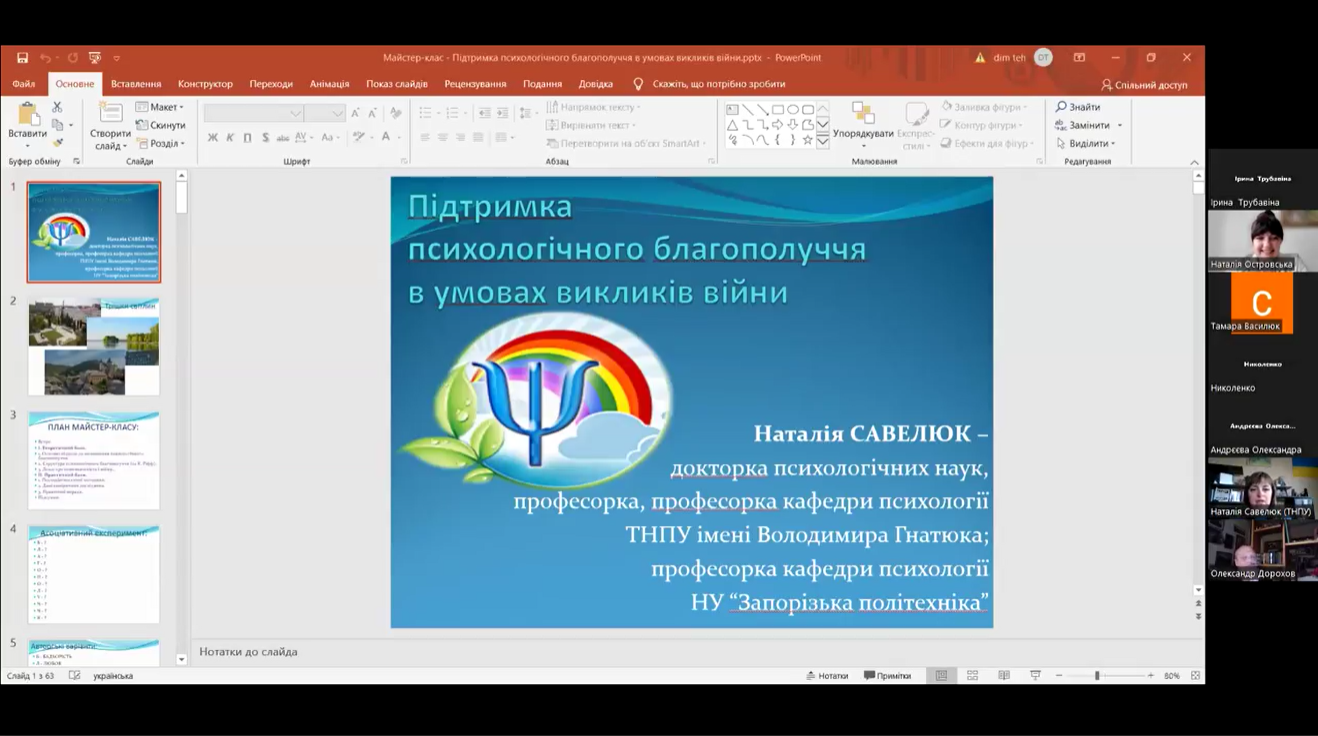
Task: Toggle center text alignment
Action: (443, 138)
